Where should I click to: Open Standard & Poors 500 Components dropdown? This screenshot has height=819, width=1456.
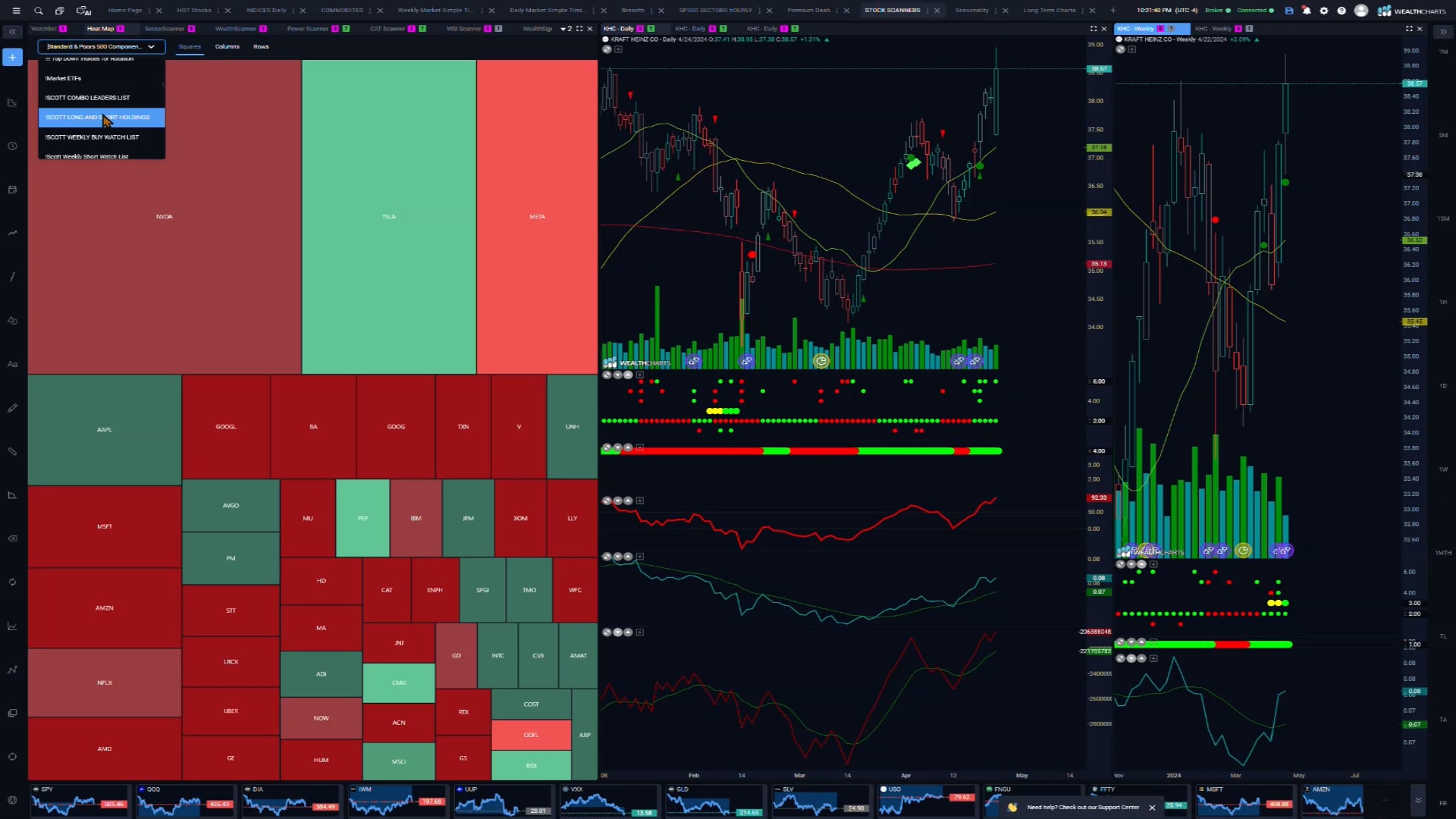[x=102, y=47]
